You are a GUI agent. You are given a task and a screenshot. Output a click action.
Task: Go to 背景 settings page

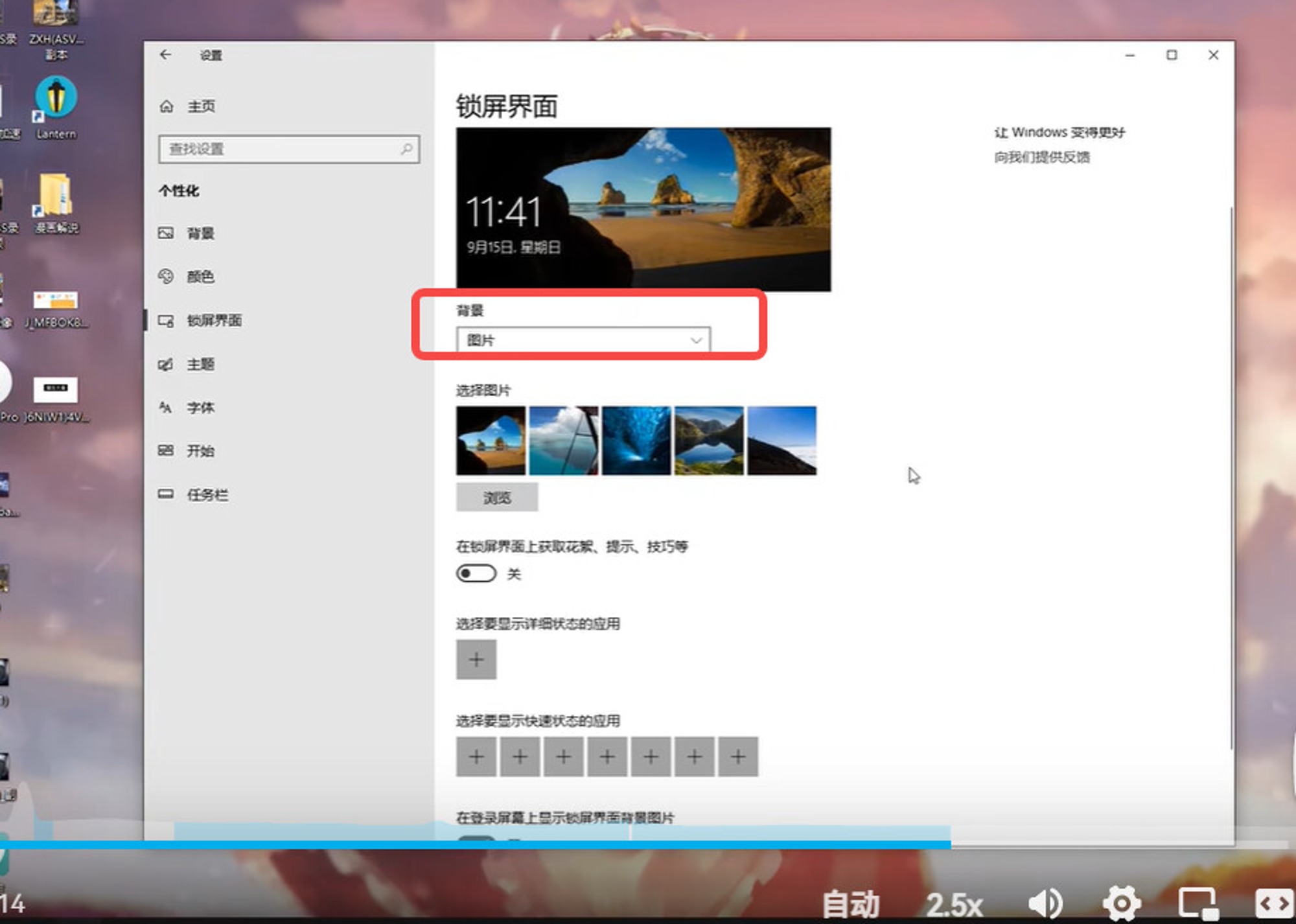(x=201, y=233)
